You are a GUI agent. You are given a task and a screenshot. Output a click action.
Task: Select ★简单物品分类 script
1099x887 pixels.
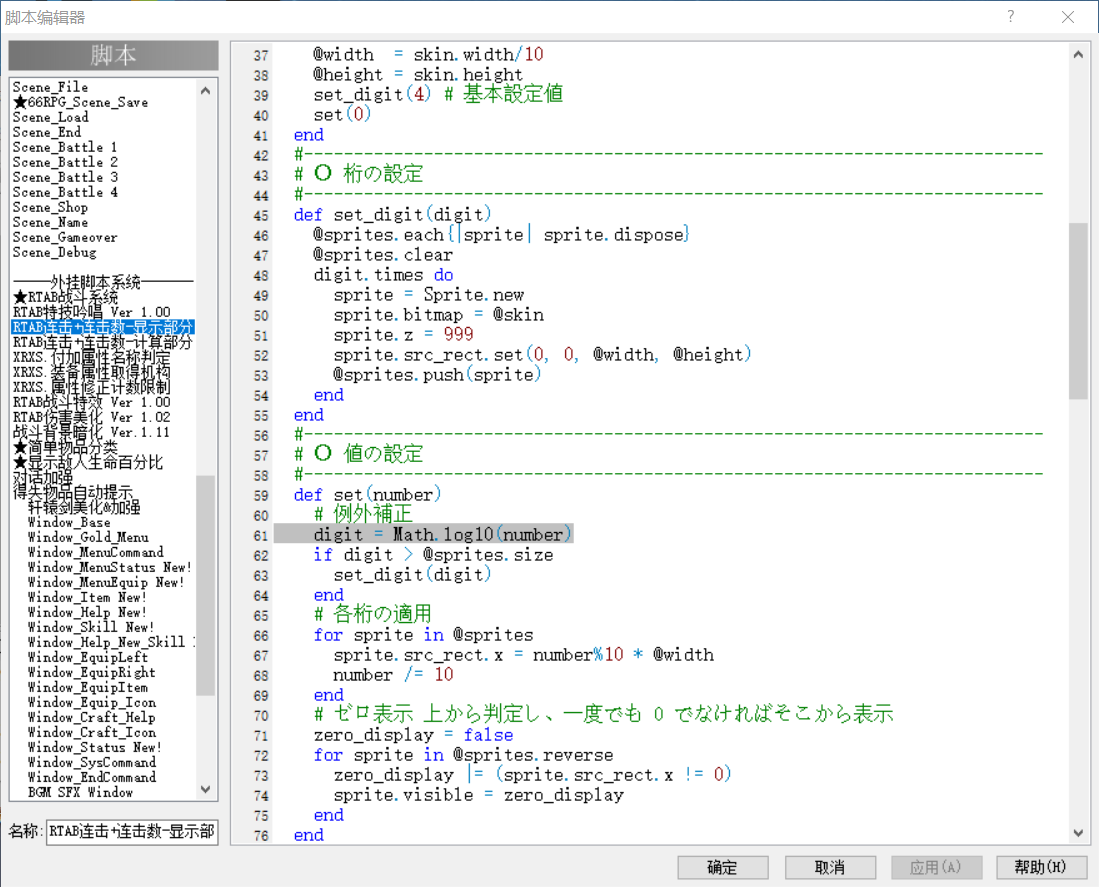click(x=66, y=447)
